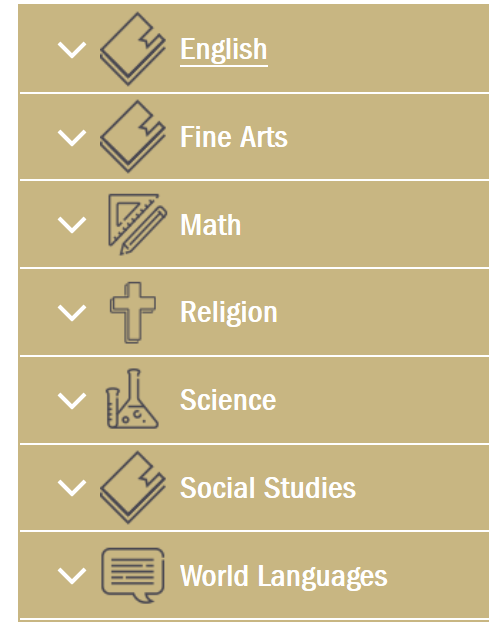Image resolution: width=489 pixels, height=629 pixels.
Task: Click the World Languages text label
Action: tap(284, 577)
